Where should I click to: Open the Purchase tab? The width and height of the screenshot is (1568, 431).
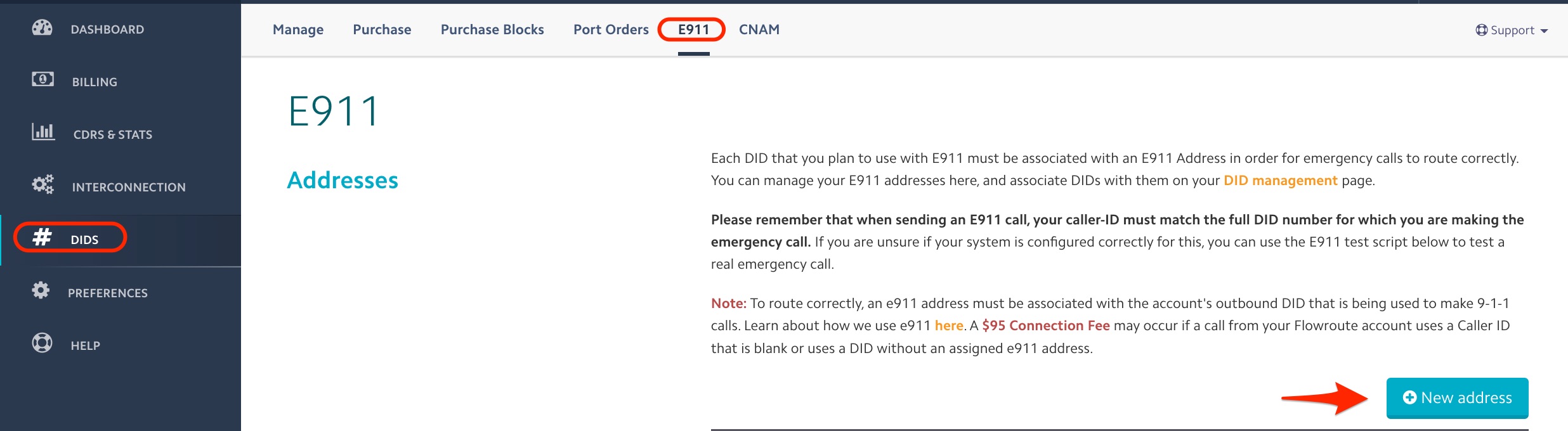382,30
